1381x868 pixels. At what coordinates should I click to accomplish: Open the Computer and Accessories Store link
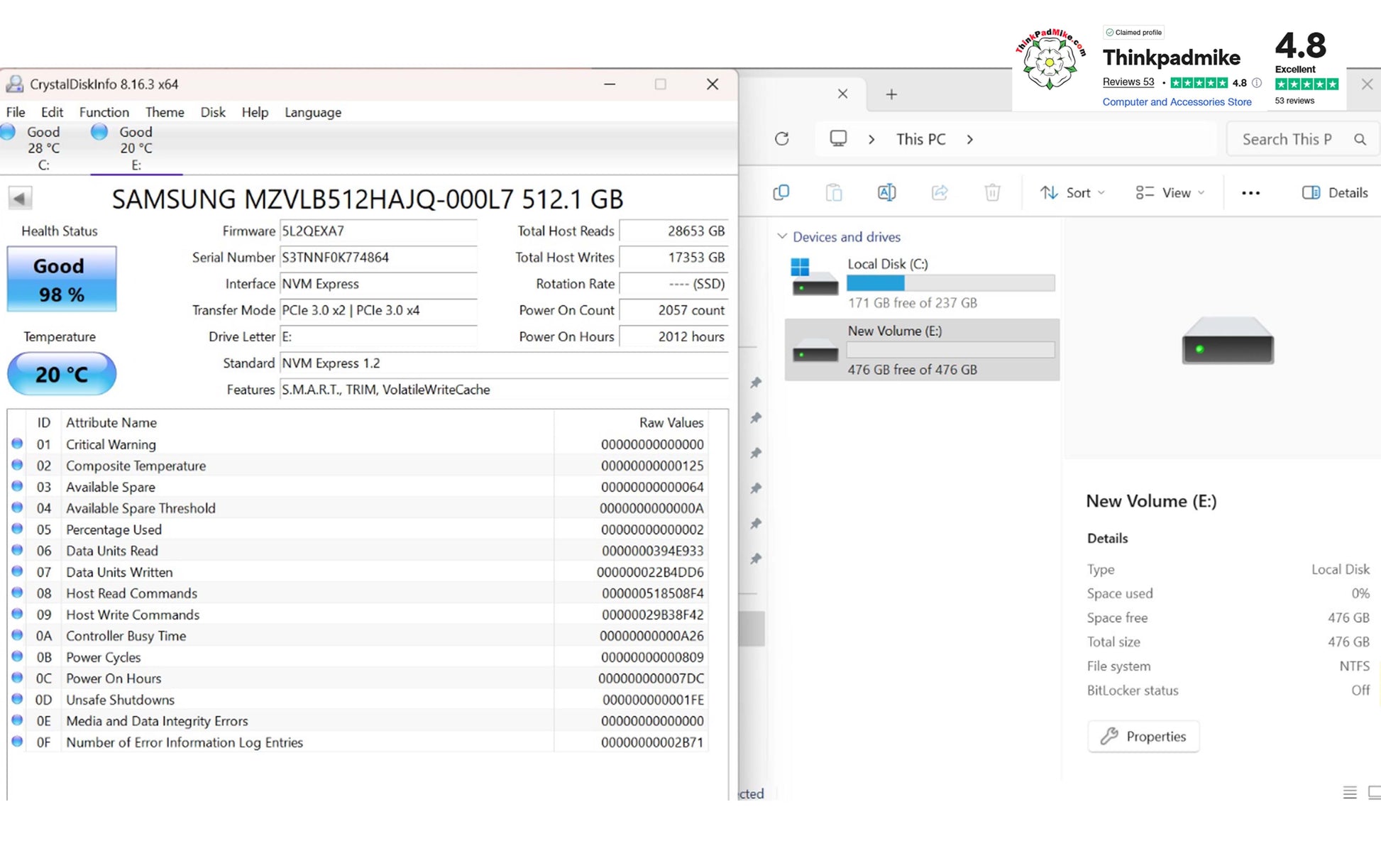tap(1177, 102)
